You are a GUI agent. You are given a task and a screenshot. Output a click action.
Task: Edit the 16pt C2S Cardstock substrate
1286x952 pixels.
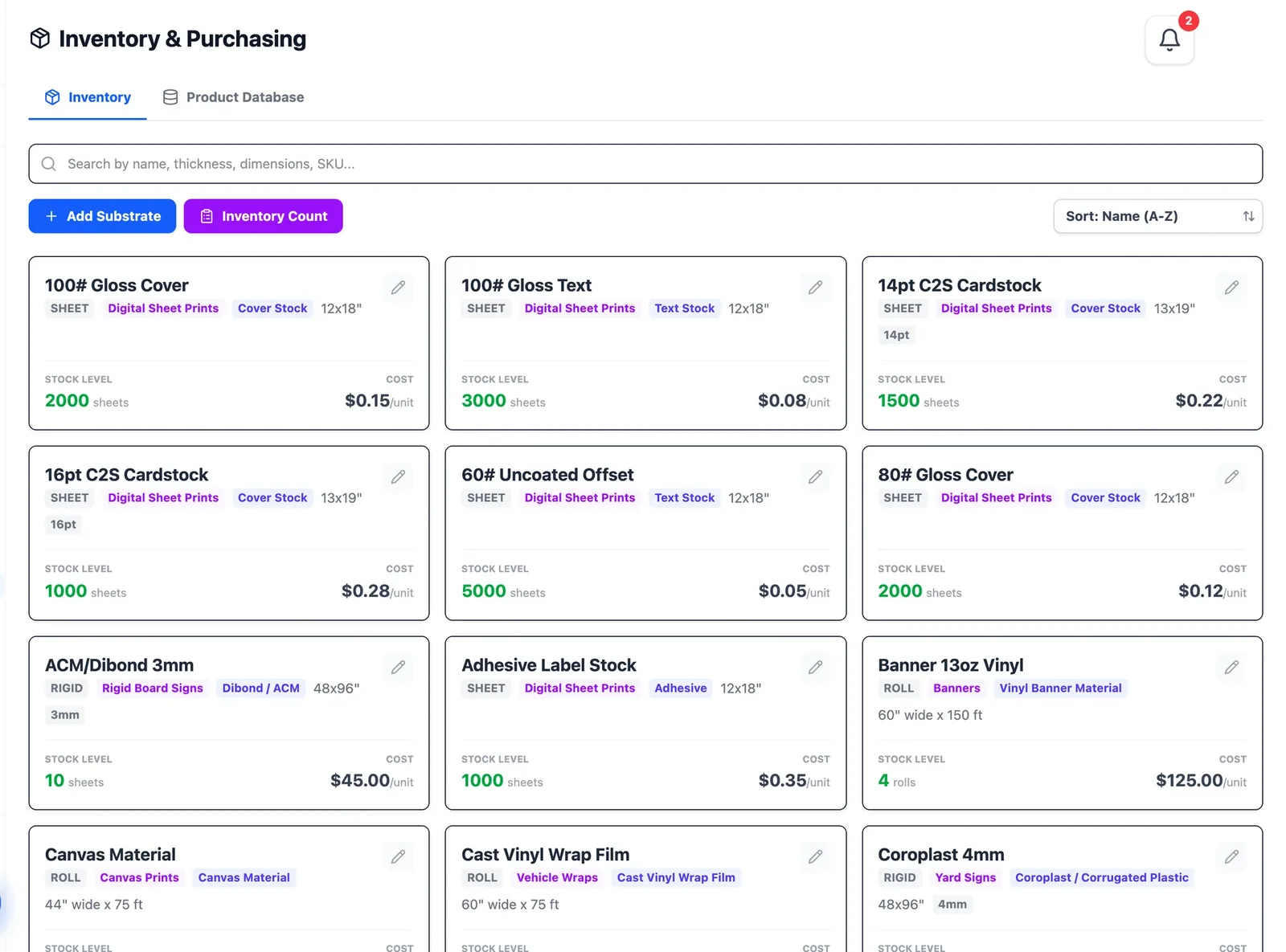398,477
